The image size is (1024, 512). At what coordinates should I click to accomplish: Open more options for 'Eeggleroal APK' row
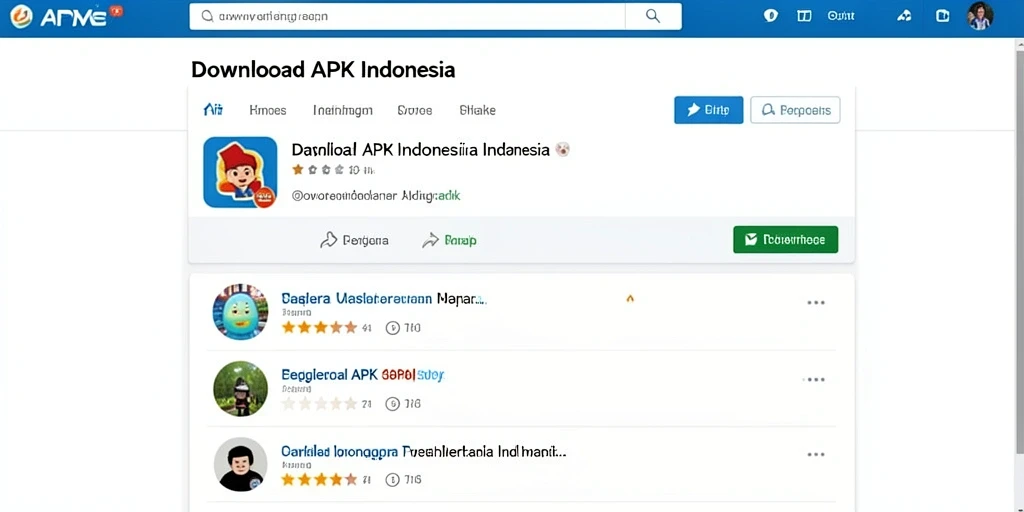pyautogui.click(x=816, y=379)
